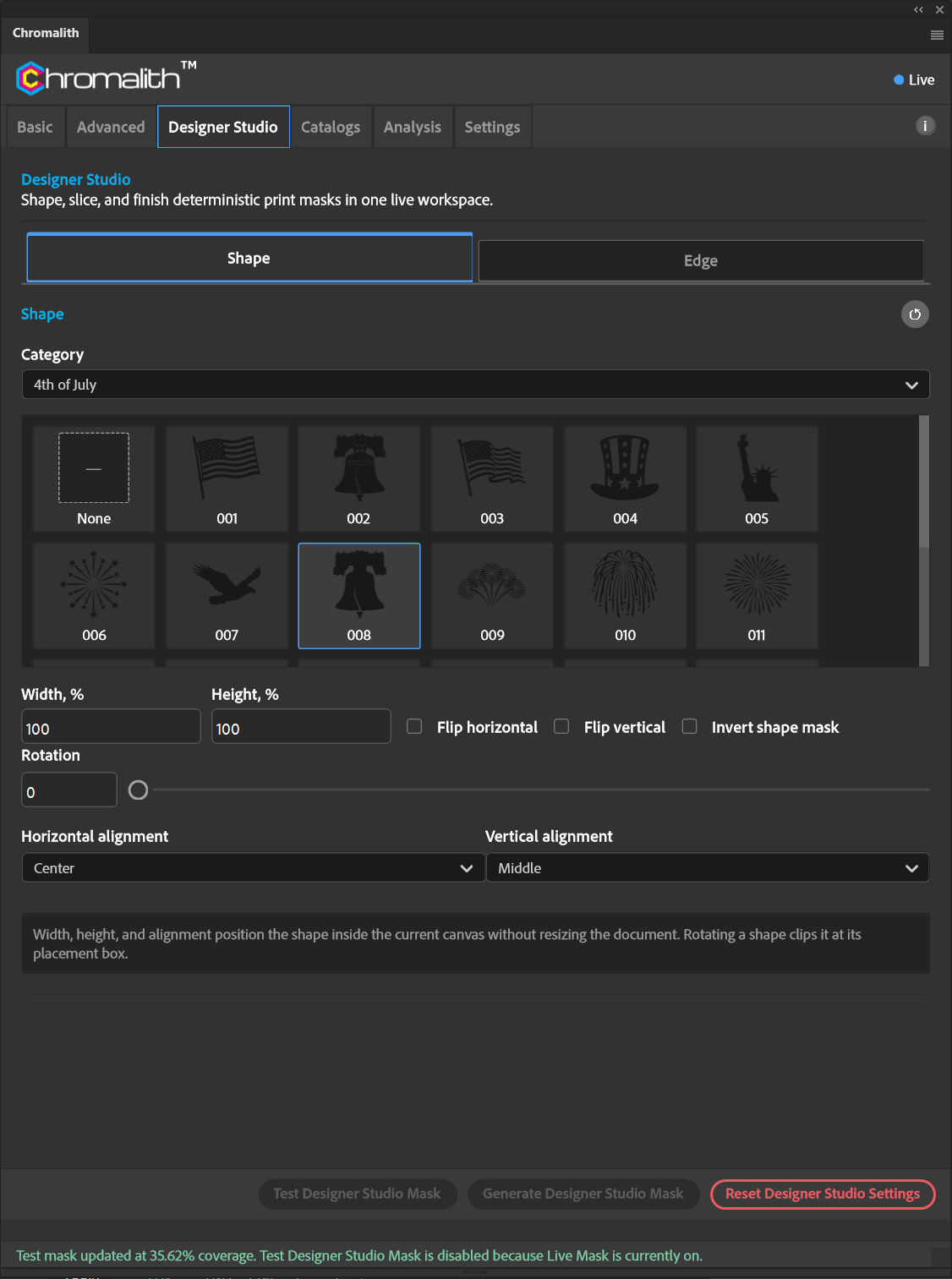This screenshot has width=952, height=1279.
Task: Click the Live status indicator
Action: point(914,80)
